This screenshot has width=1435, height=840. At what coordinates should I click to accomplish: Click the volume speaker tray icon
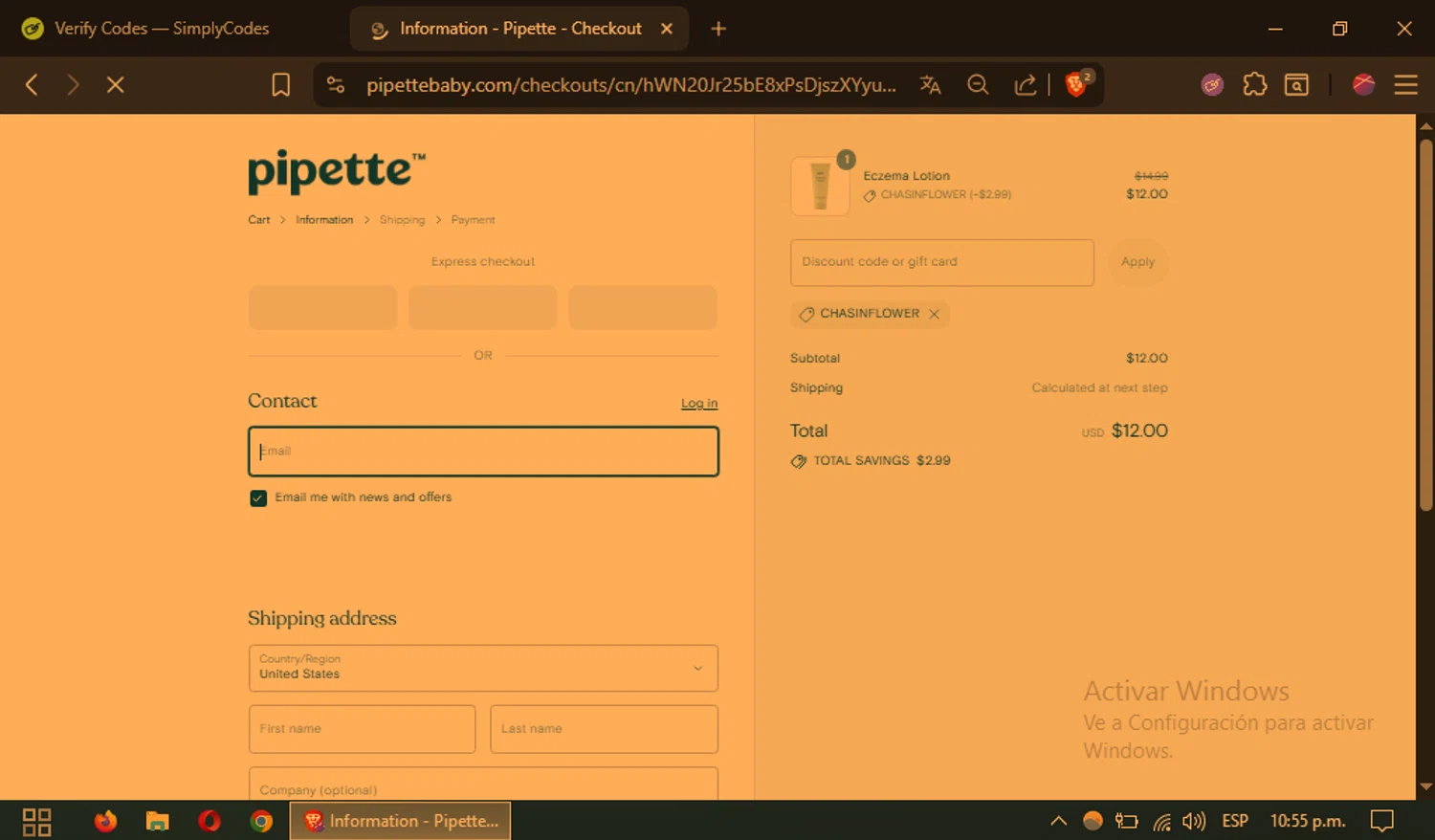(x=1193, y=821)
